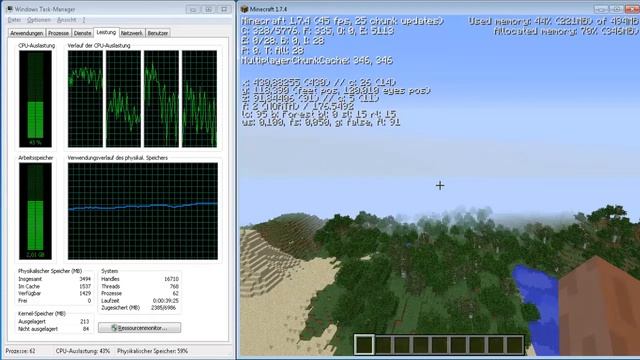Viewport: 640px width, 360px height.
Task: Select the sixth Minecraft hotbar slot
Action: pyautogui.click(x=458, y=345)
